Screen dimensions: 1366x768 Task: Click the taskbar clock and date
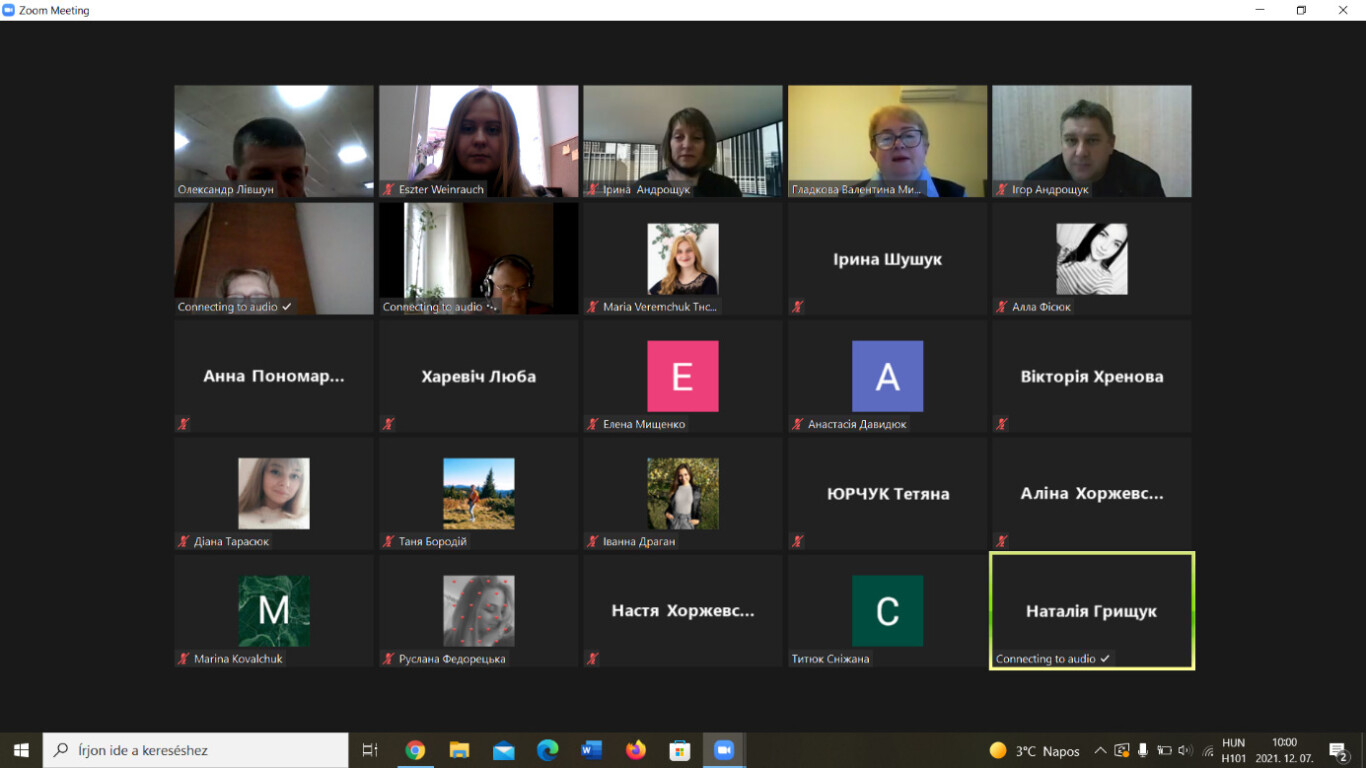point(1283,750)
